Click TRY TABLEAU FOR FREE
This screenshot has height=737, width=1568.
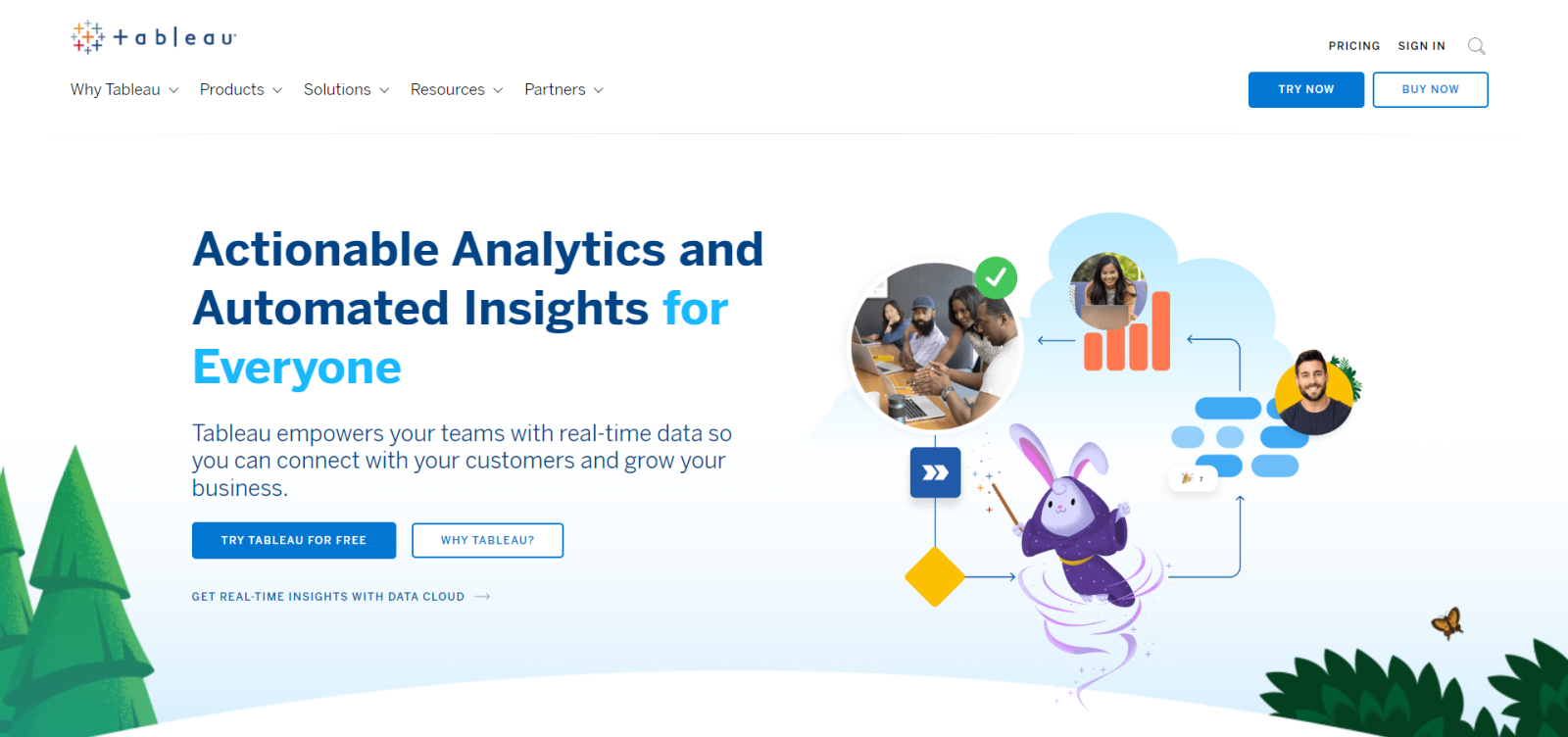click(x=293, y=540)
